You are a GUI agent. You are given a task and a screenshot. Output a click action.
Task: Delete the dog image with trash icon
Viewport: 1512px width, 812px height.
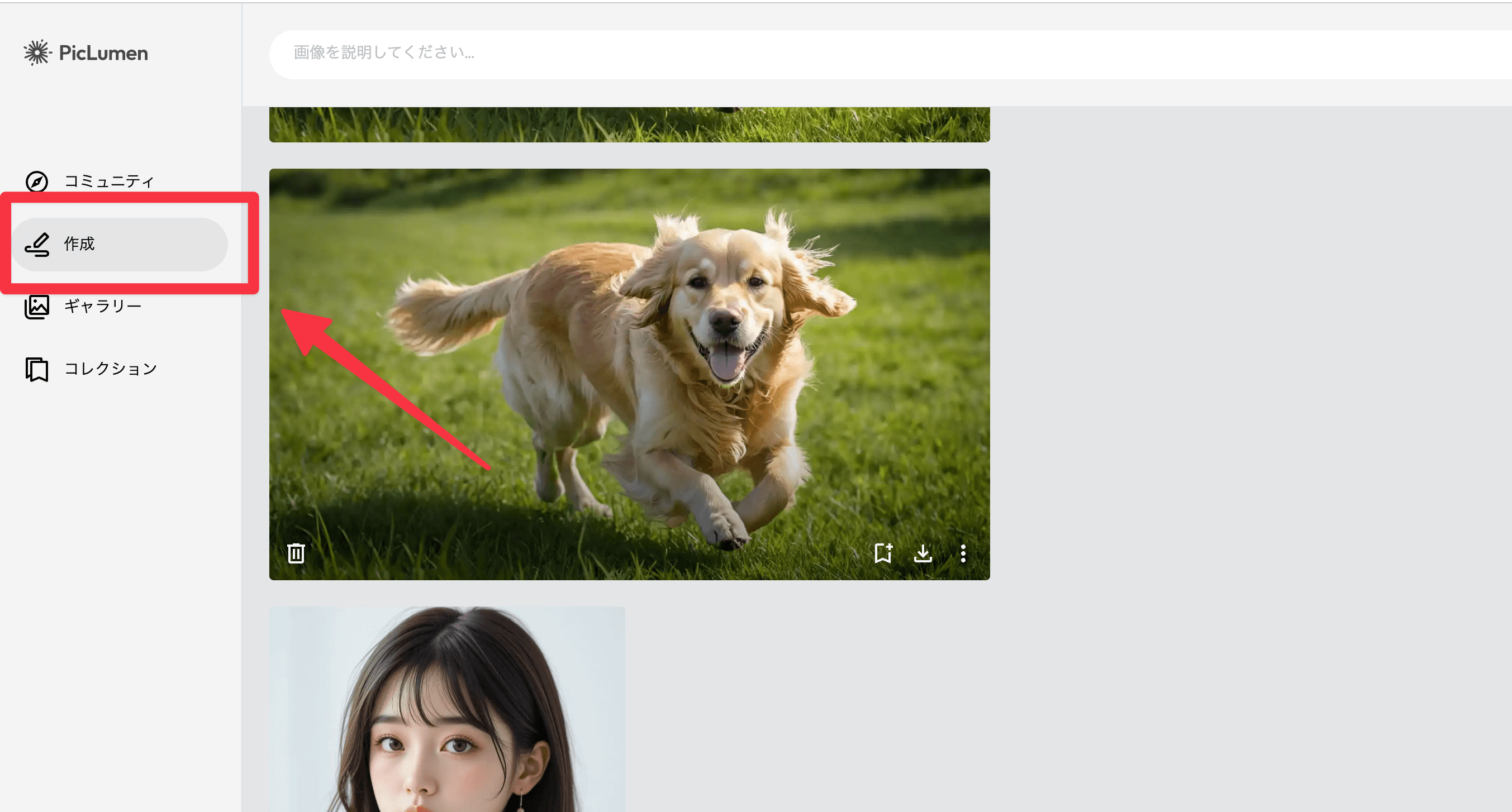point(296,553)
